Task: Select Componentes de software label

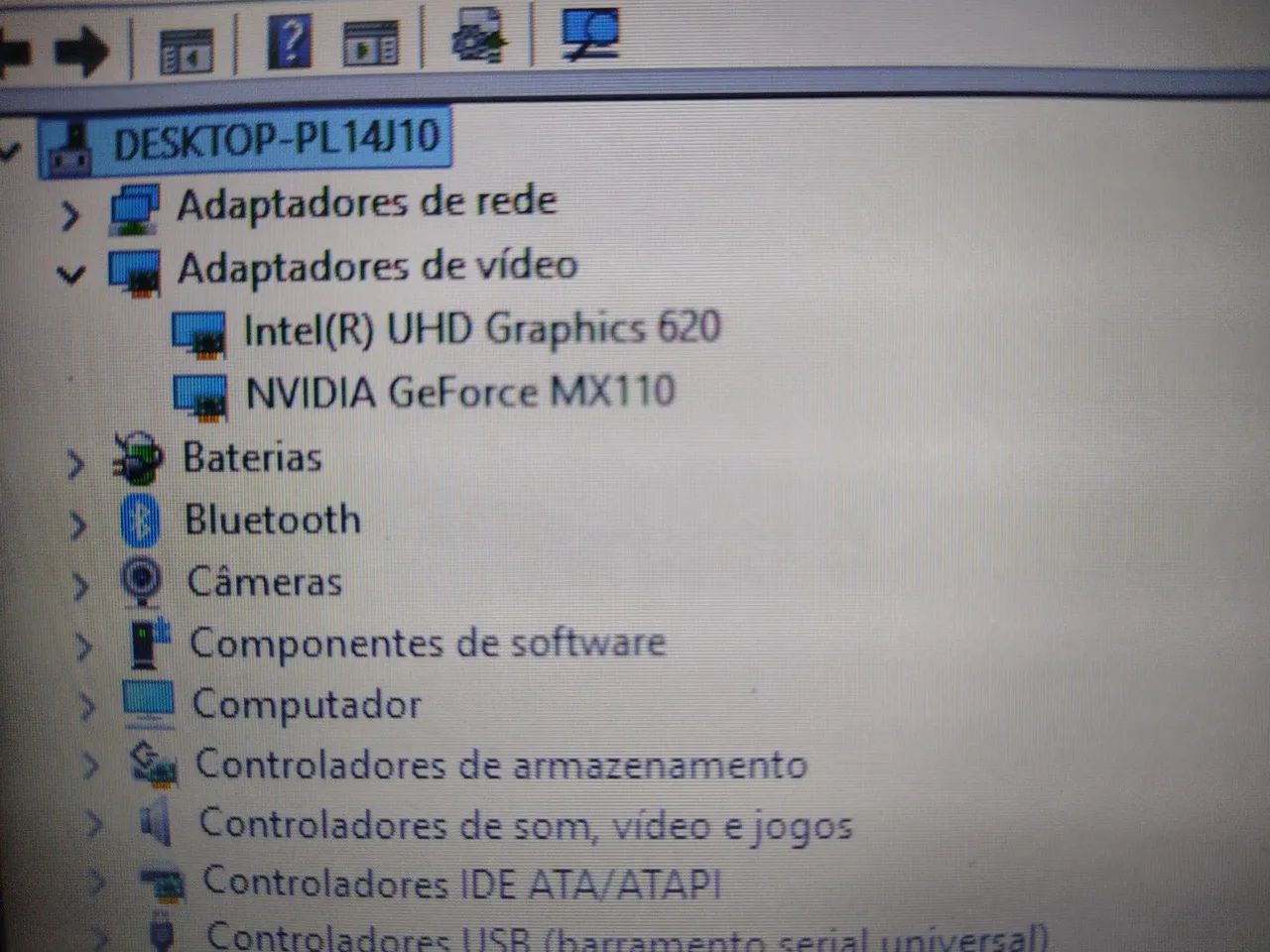Action: point(428,643)
